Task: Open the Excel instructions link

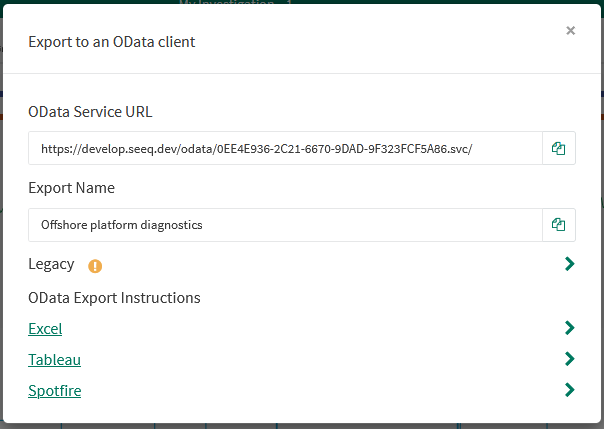Action: 45,329
